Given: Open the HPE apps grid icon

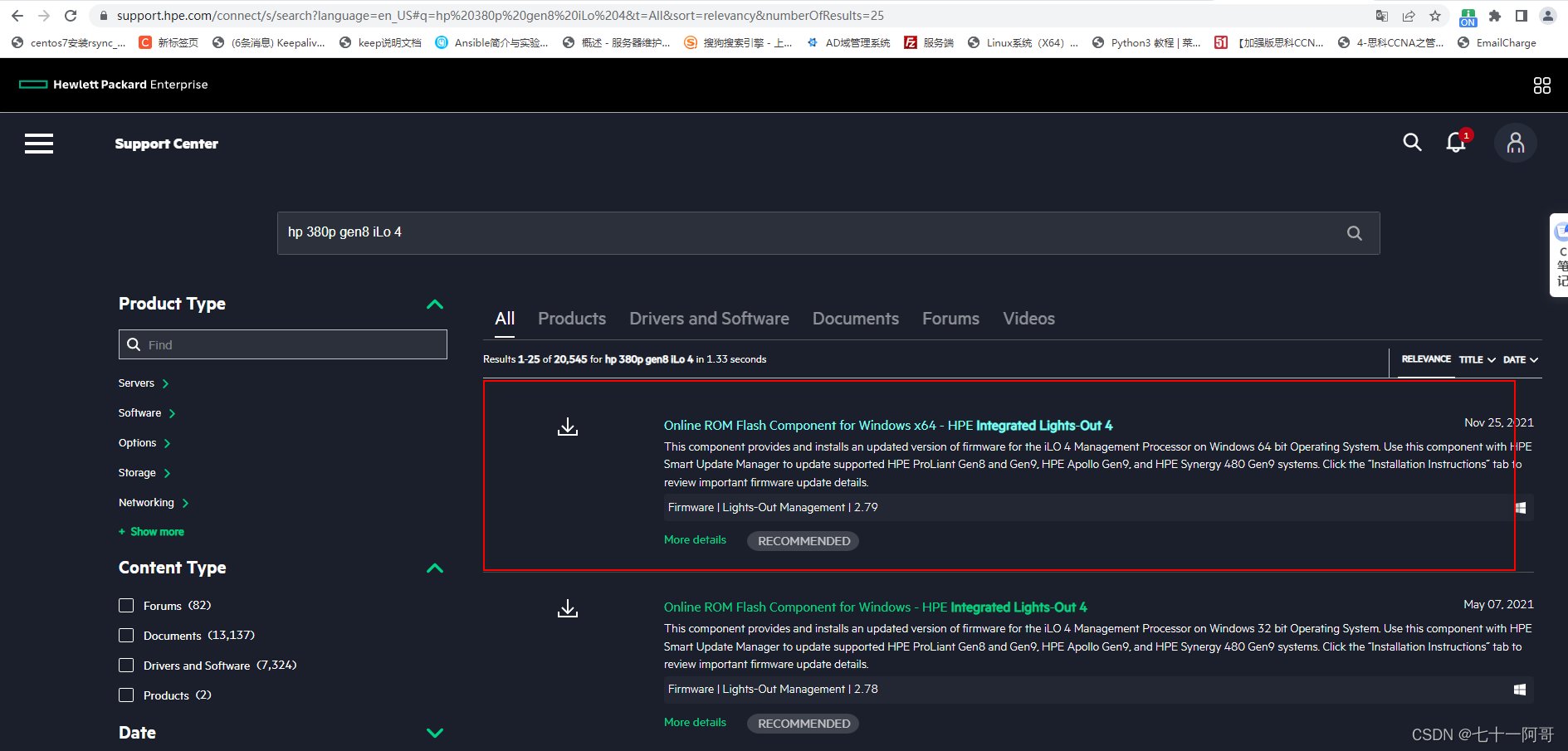Looking at the screenshot, I should tap(1541, 85).
